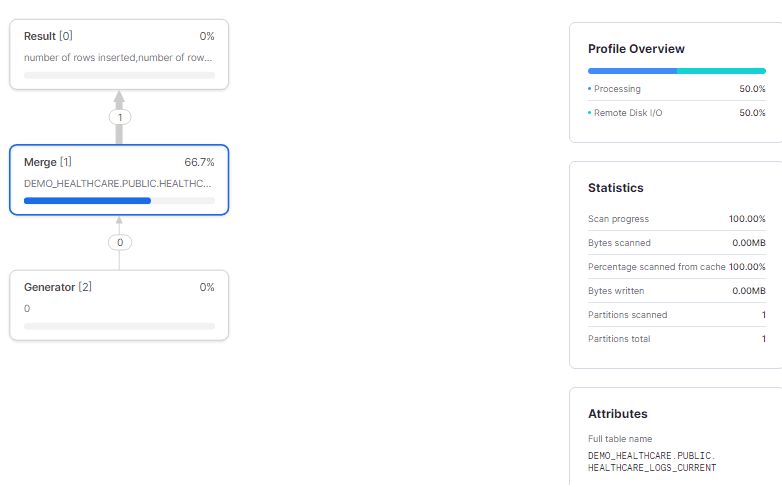Click the Percentage scanned from cache row
The width and height of the screenshot is (782, 487).
pos(677,267)
